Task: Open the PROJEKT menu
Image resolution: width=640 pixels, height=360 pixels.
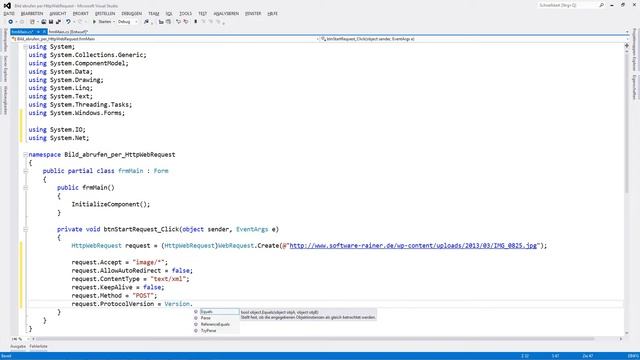Action: pyautogui.click(x=81, y=13)
